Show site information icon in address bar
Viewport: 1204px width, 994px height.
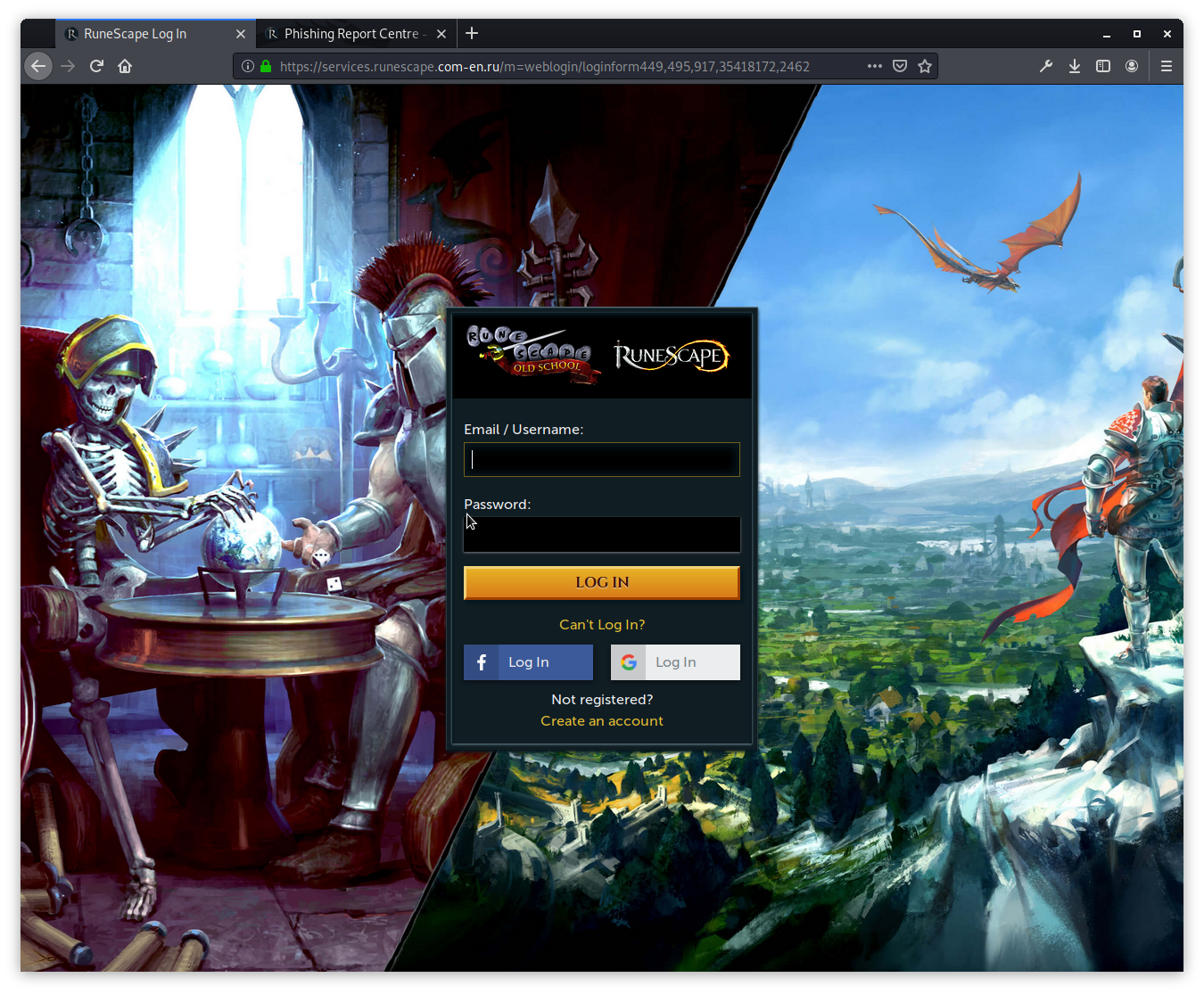coord(248,66)
